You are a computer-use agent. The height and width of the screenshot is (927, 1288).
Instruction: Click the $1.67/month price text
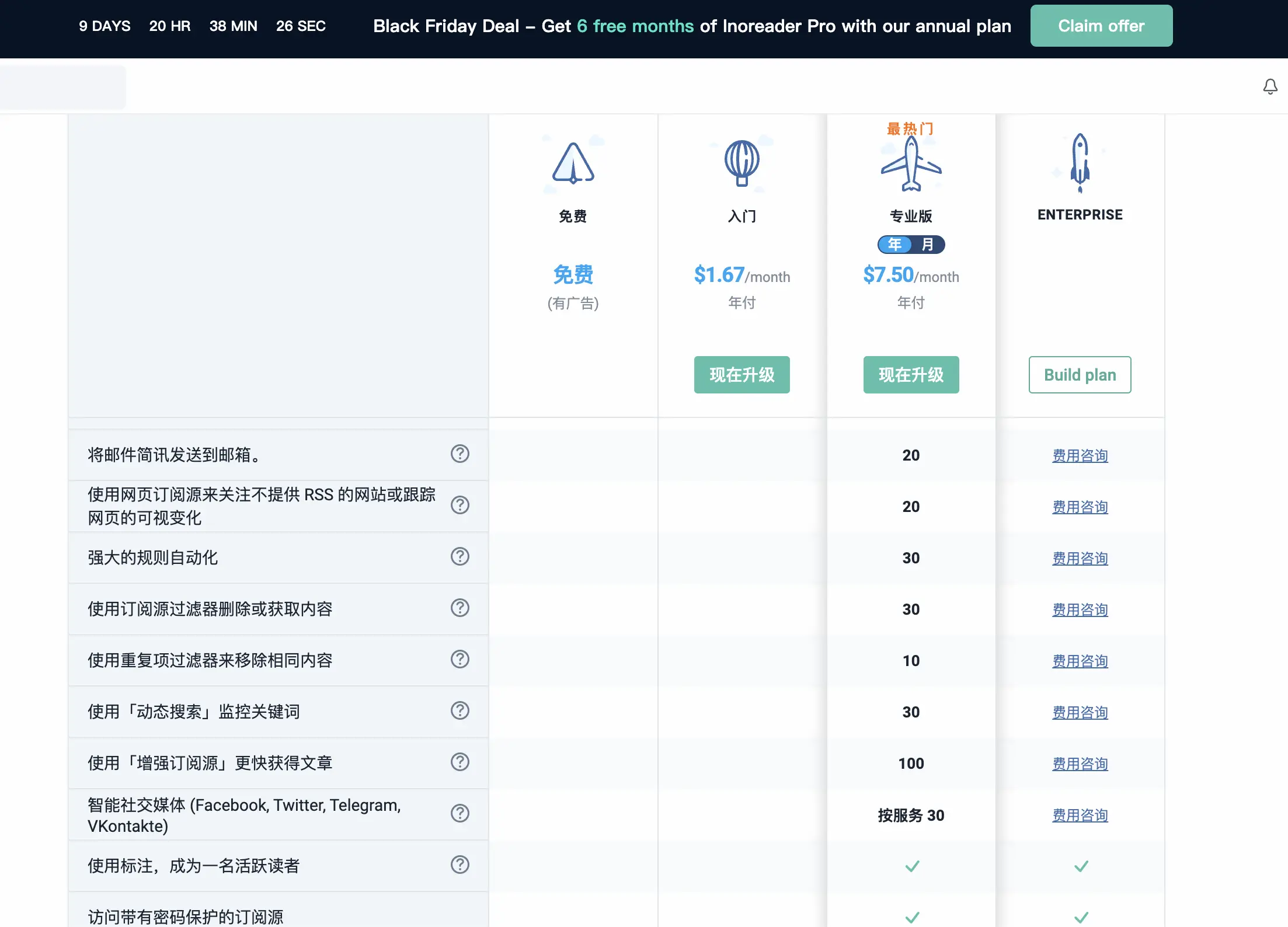click(x=742, y=275)
